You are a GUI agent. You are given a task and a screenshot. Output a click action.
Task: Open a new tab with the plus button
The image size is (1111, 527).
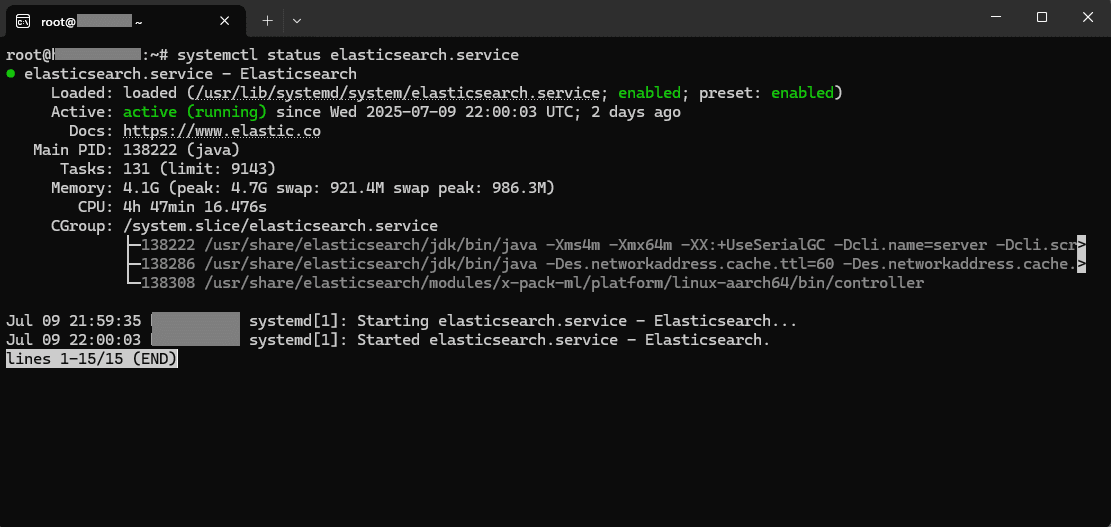pos(267,21)
